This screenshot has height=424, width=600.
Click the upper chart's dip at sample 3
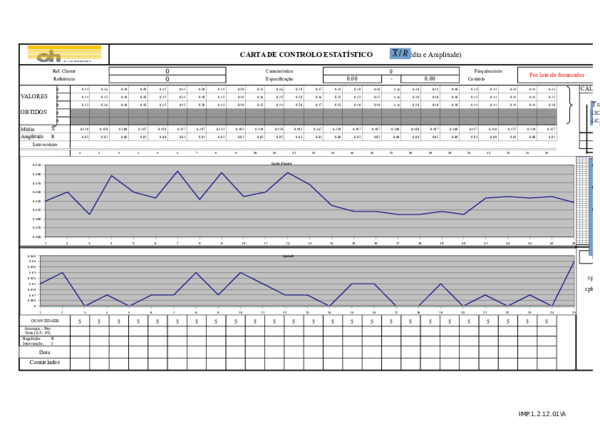[x=89, y=214]
